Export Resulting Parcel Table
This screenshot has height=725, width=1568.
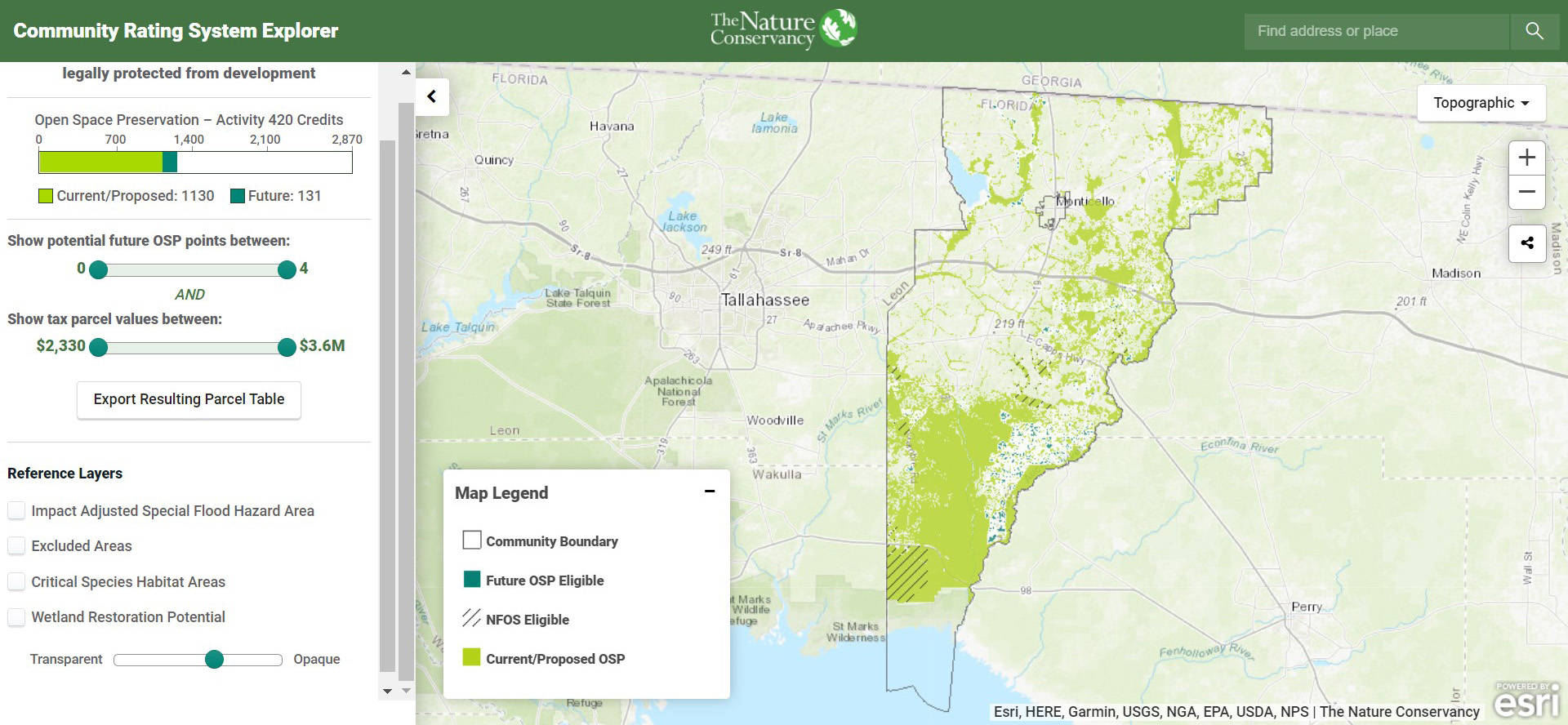pos(189,399)
